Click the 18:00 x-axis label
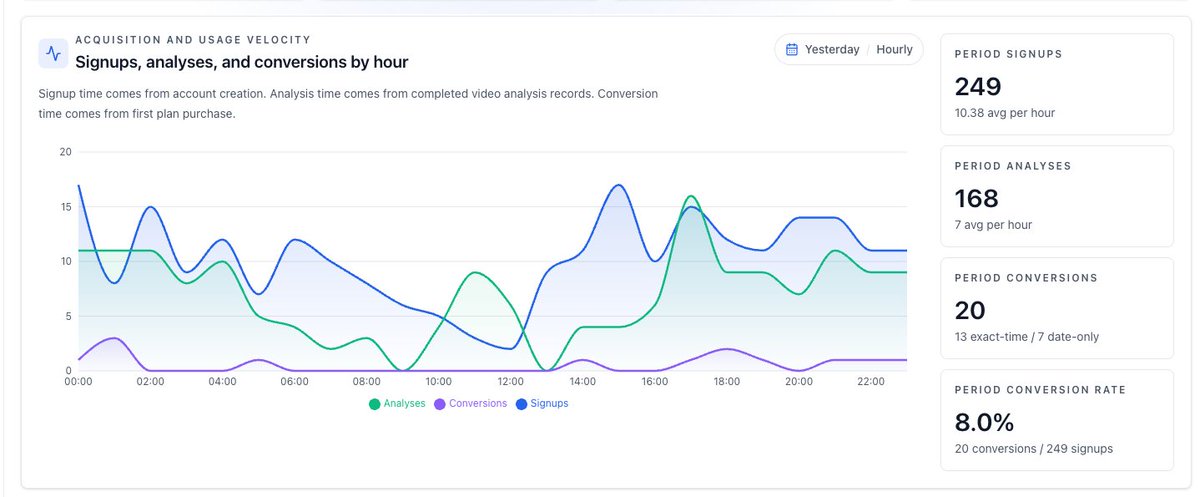 726,382
